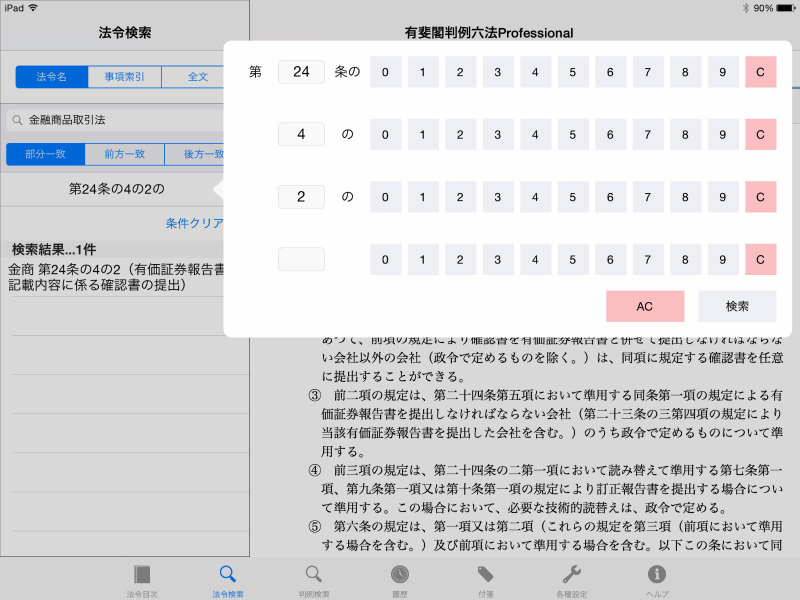Tap the battery status icon

pyautogui.click(x=785, y=8)
